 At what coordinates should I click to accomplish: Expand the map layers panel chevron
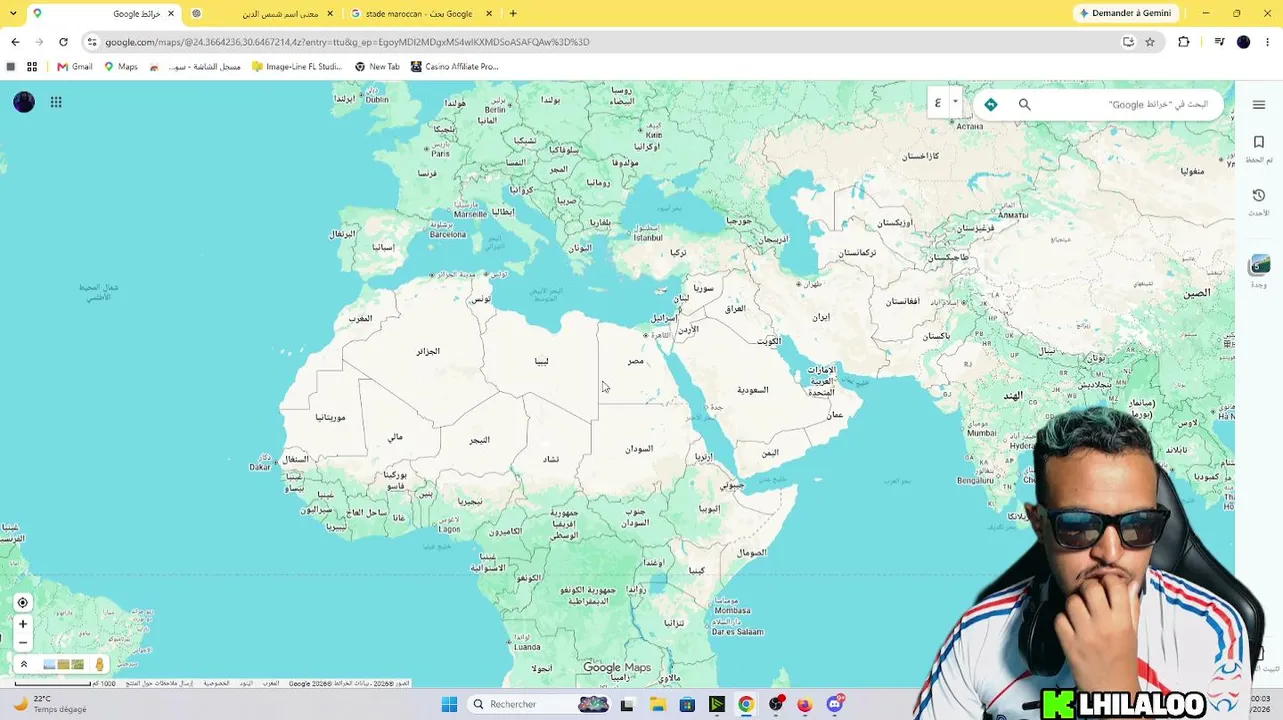point(24,664)
